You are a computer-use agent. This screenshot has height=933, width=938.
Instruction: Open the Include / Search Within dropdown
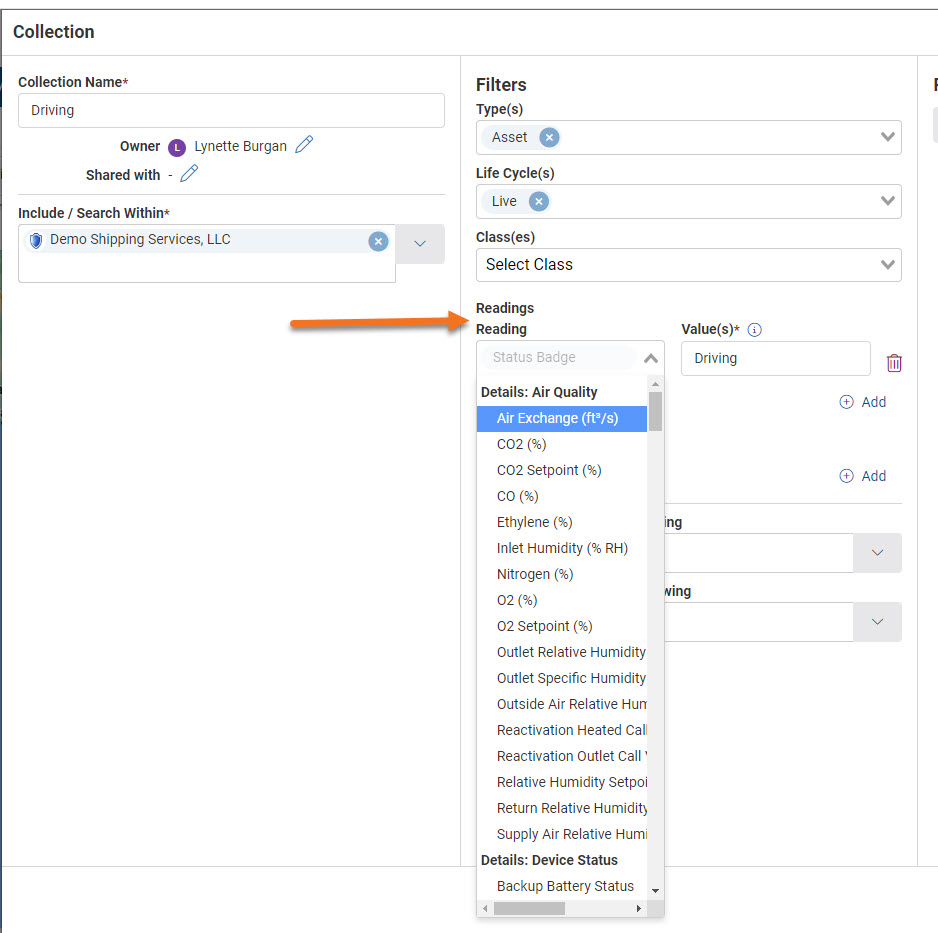tap(420, 243)
